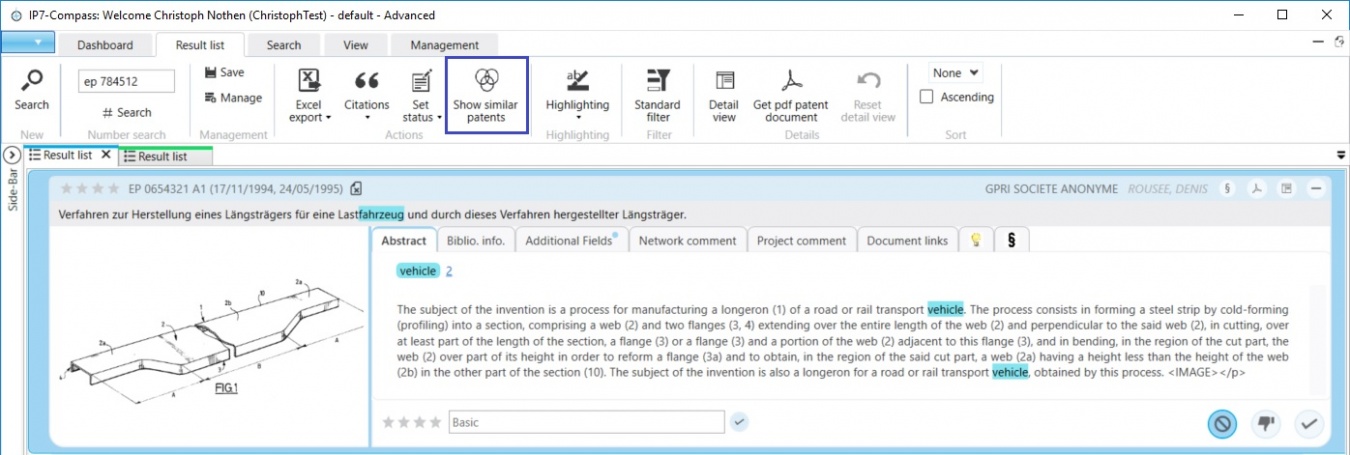
Task: Open the Biblio. info. tab
Action: point(476,240)
